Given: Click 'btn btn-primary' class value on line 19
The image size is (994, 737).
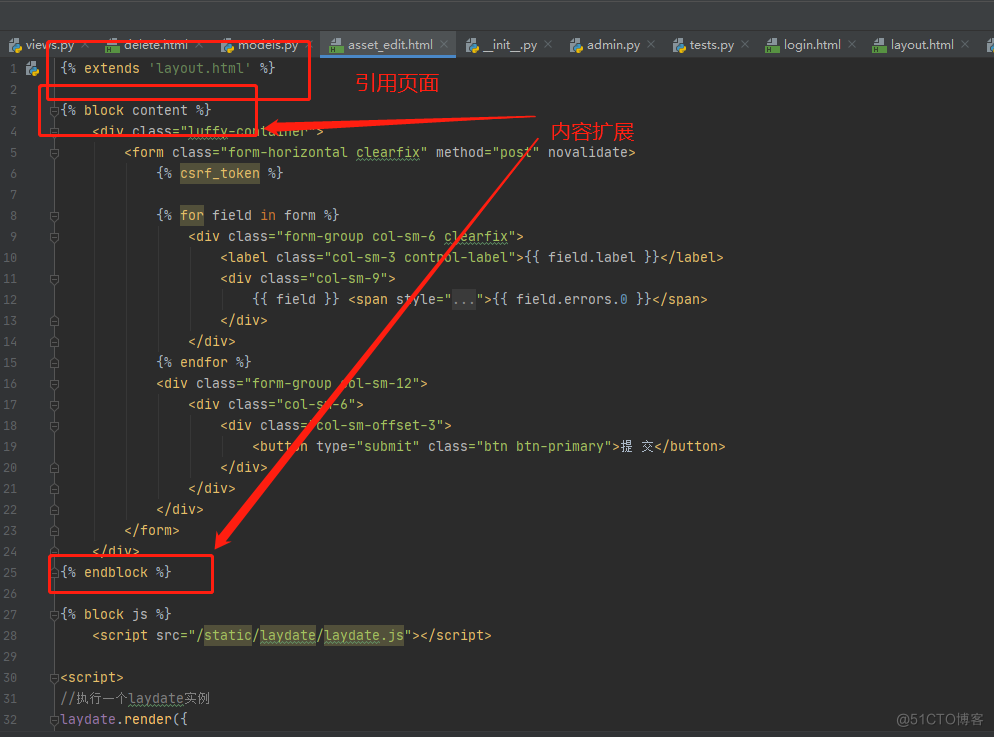Looking at the screenshot, I should (543, 446).
